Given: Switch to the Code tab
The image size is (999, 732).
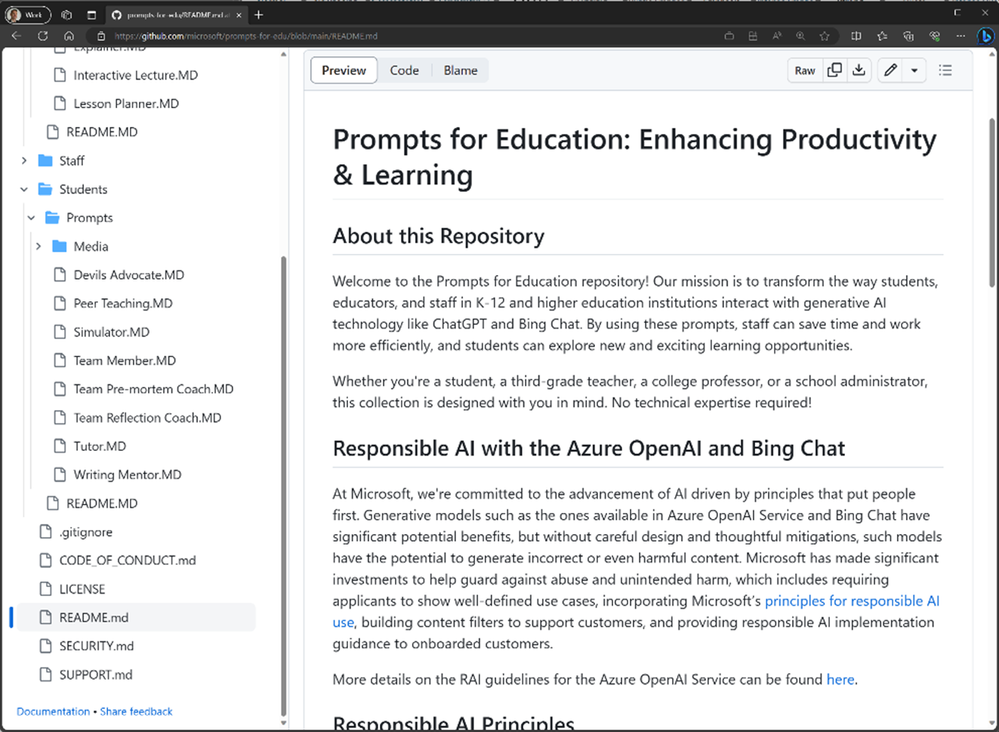Looking at the screenshot, I should (404, 70).
